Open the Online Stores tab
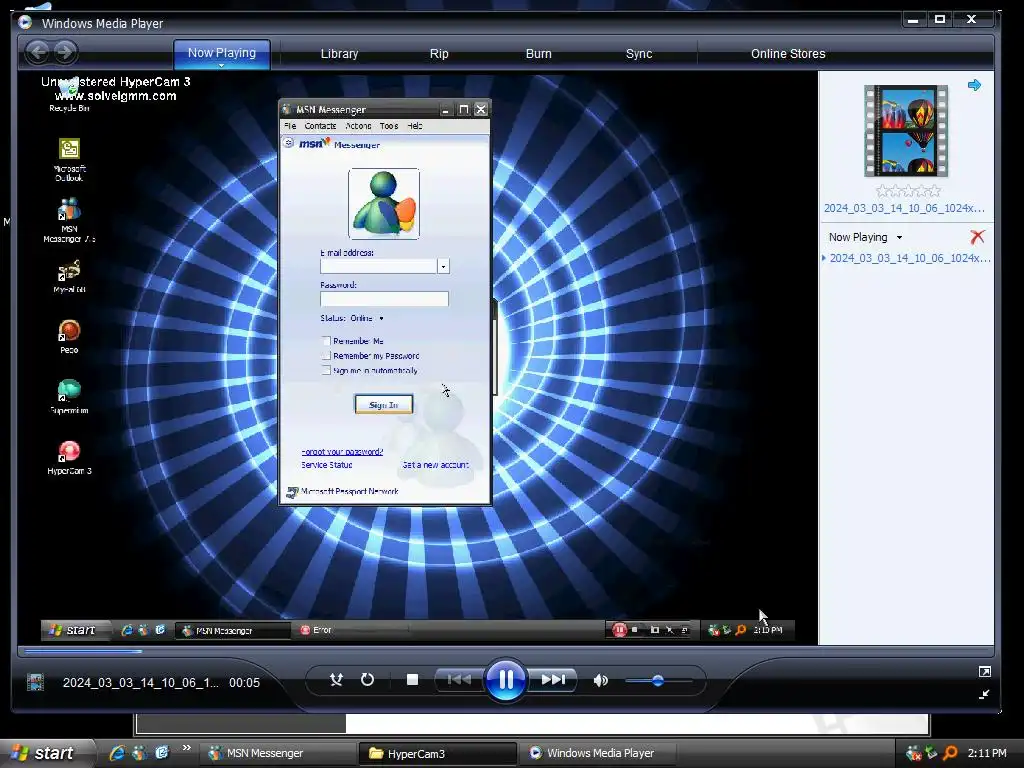The image size is (1024, 768). pos(788,54)
